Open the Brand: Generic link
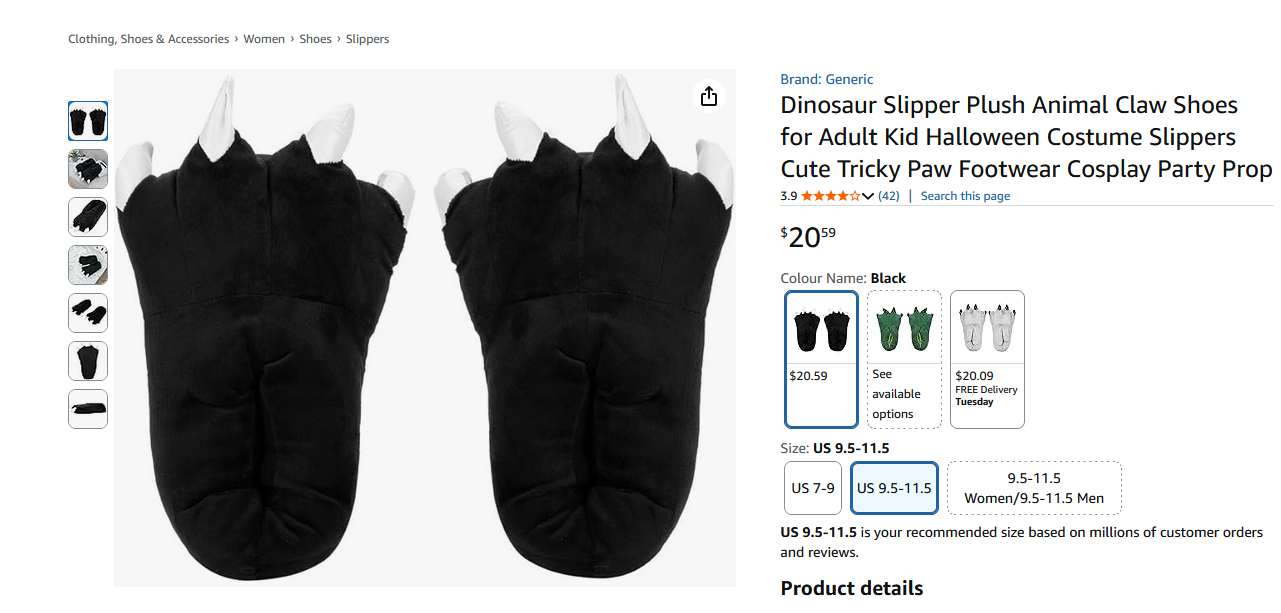The width and height of the screenshot is (1281, 613). [x=827, y=79]
